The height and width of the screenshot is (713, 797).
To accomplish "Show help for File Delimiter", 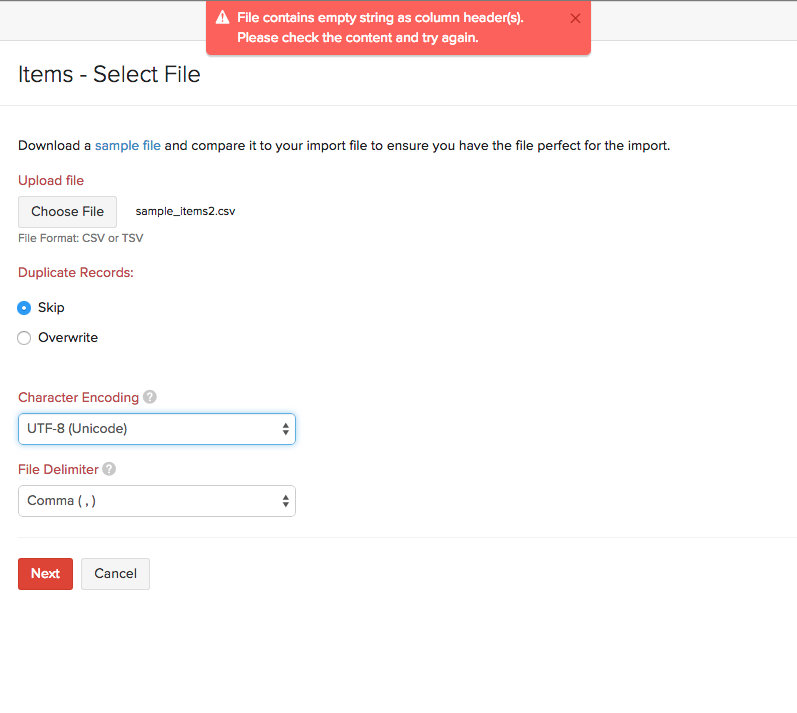I will point(109,469).
